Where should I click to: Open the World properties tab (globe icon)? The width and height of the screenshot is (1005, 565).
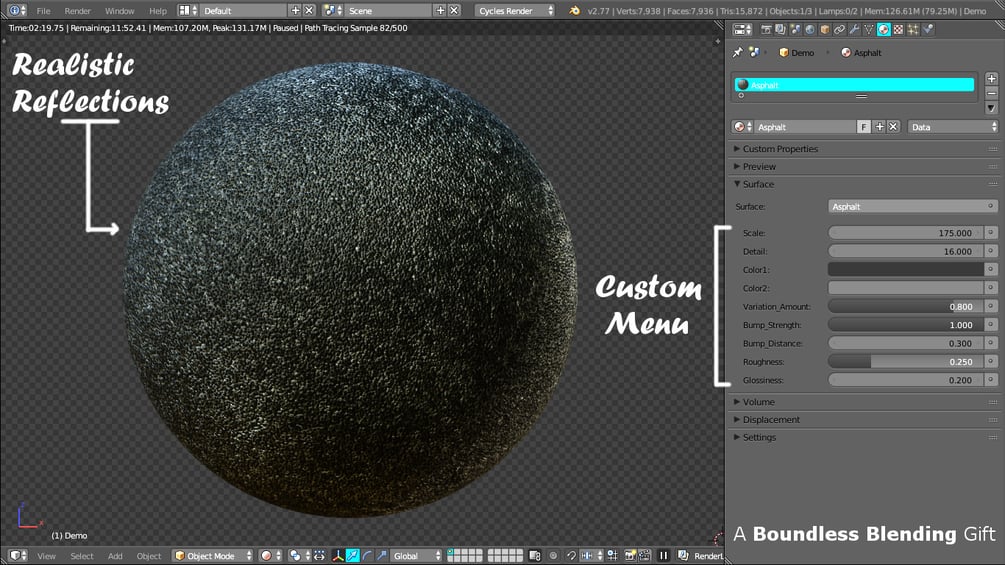pyautogui.click(x=810, y=29)
